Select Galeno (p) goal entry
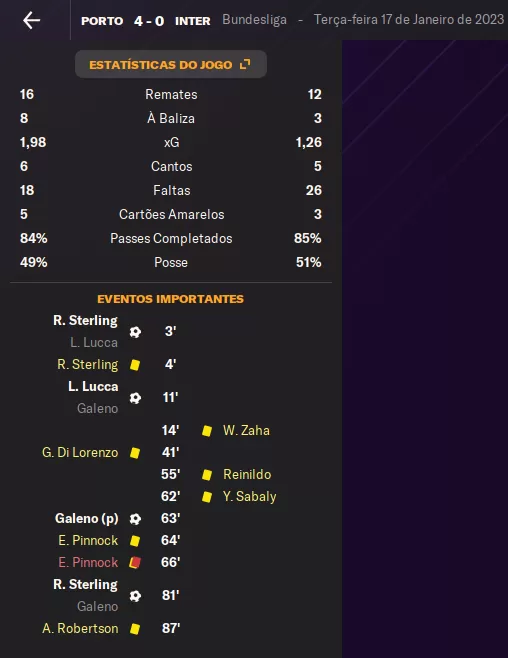The width and height of the screenshot is (508, 658). click(87, 519)
